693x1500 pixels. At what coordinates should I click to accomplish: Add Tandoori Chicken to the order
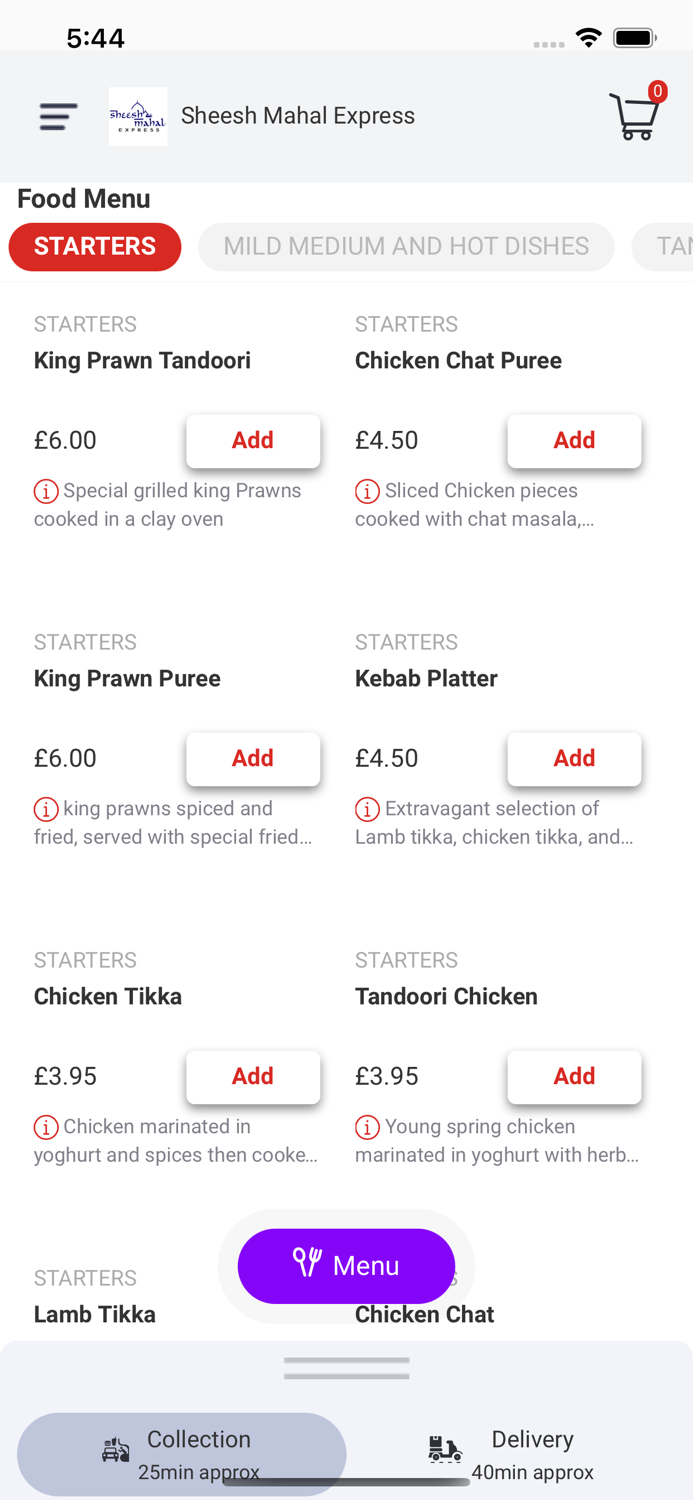click(574, 1077)
